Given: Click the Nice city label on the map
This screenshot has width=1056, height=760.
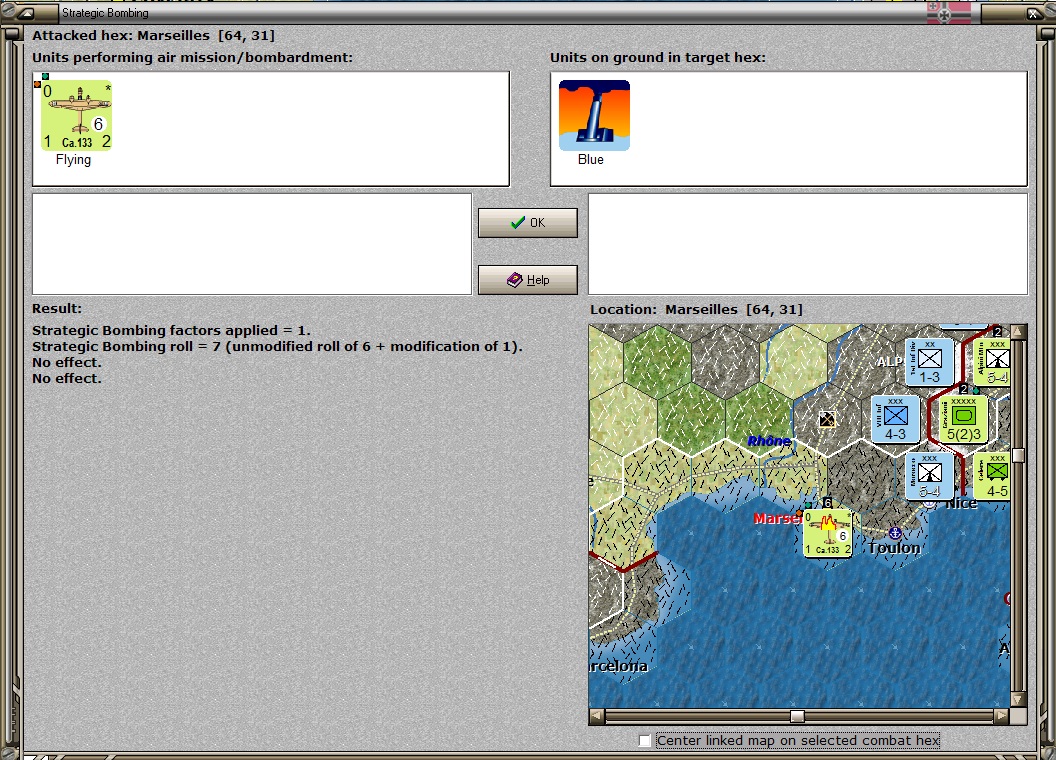Looking at the screenshot, I should 961,503.
